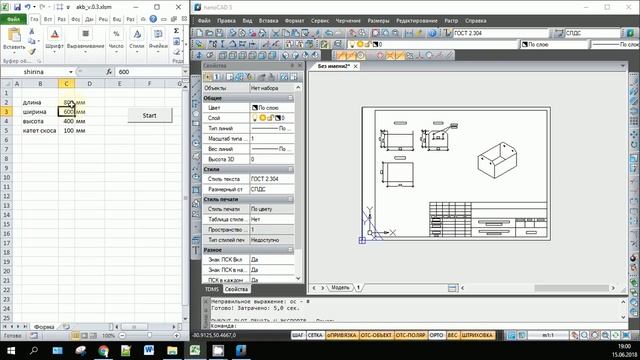Click Цвет По слою property value

(271, 108)
